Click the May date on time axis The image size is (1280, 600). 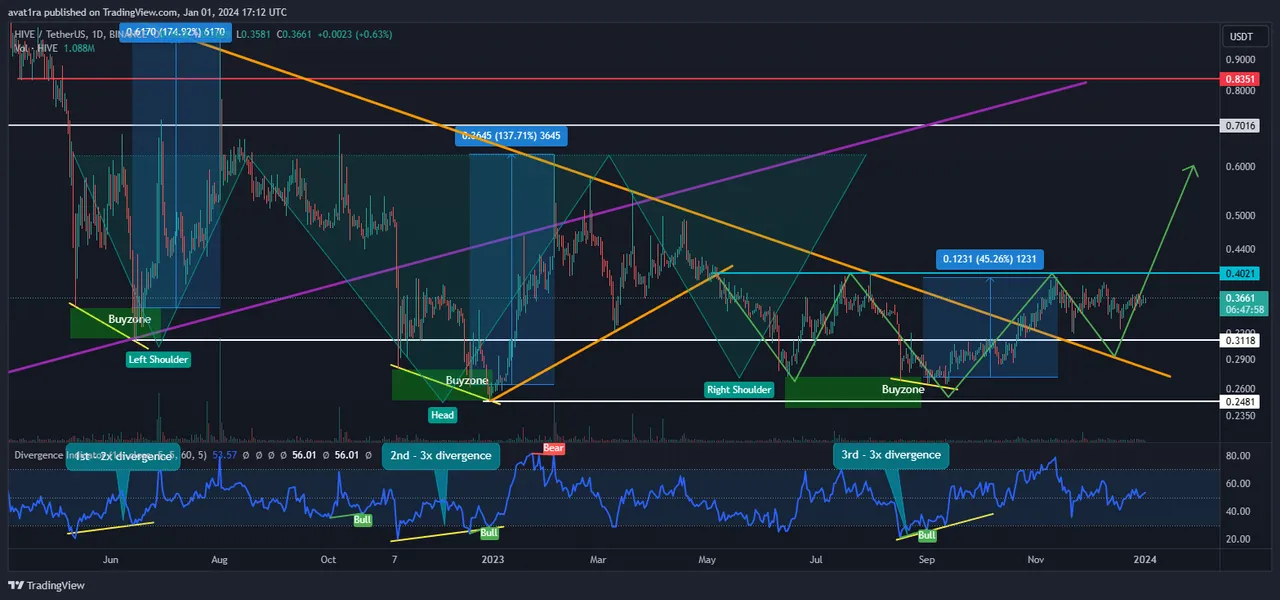tap(709, 560)
